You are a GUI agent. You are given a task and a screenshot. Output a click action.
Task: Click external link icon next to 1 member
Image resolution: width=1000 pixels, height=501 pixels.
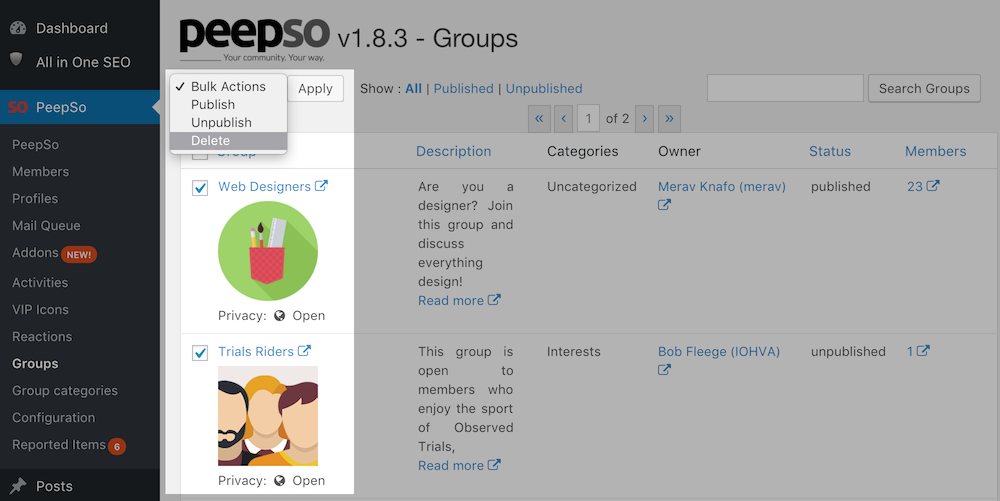923,351
